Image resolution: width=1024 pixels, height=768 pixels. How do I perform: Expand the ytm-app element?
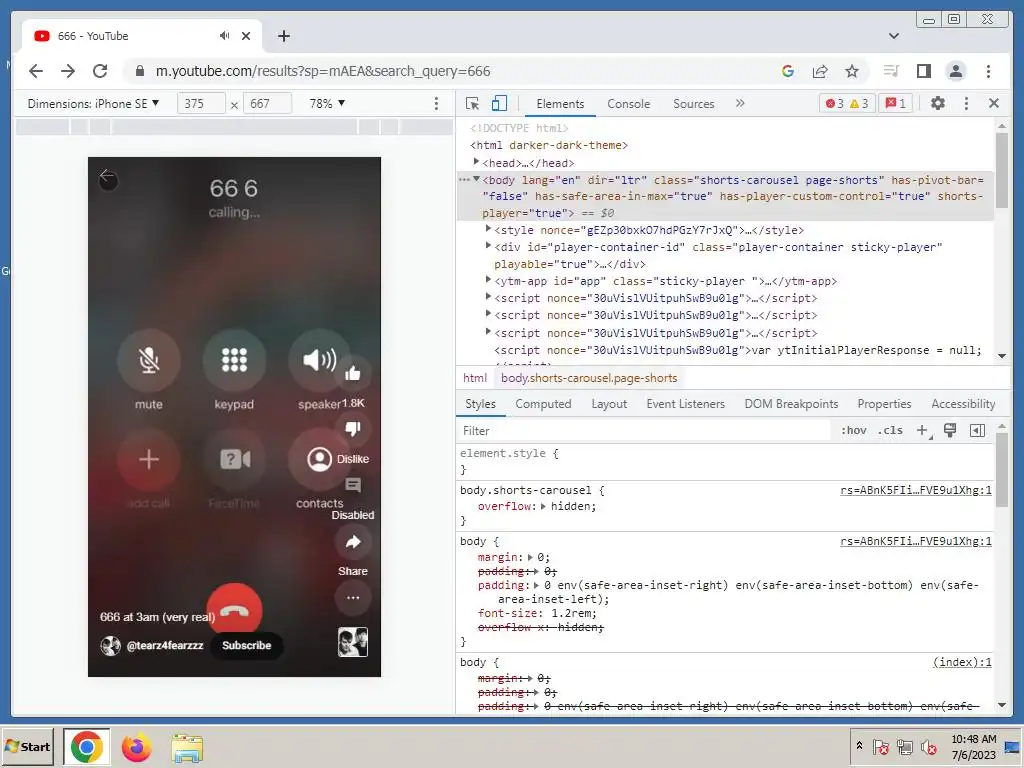[x=488, y=280]
